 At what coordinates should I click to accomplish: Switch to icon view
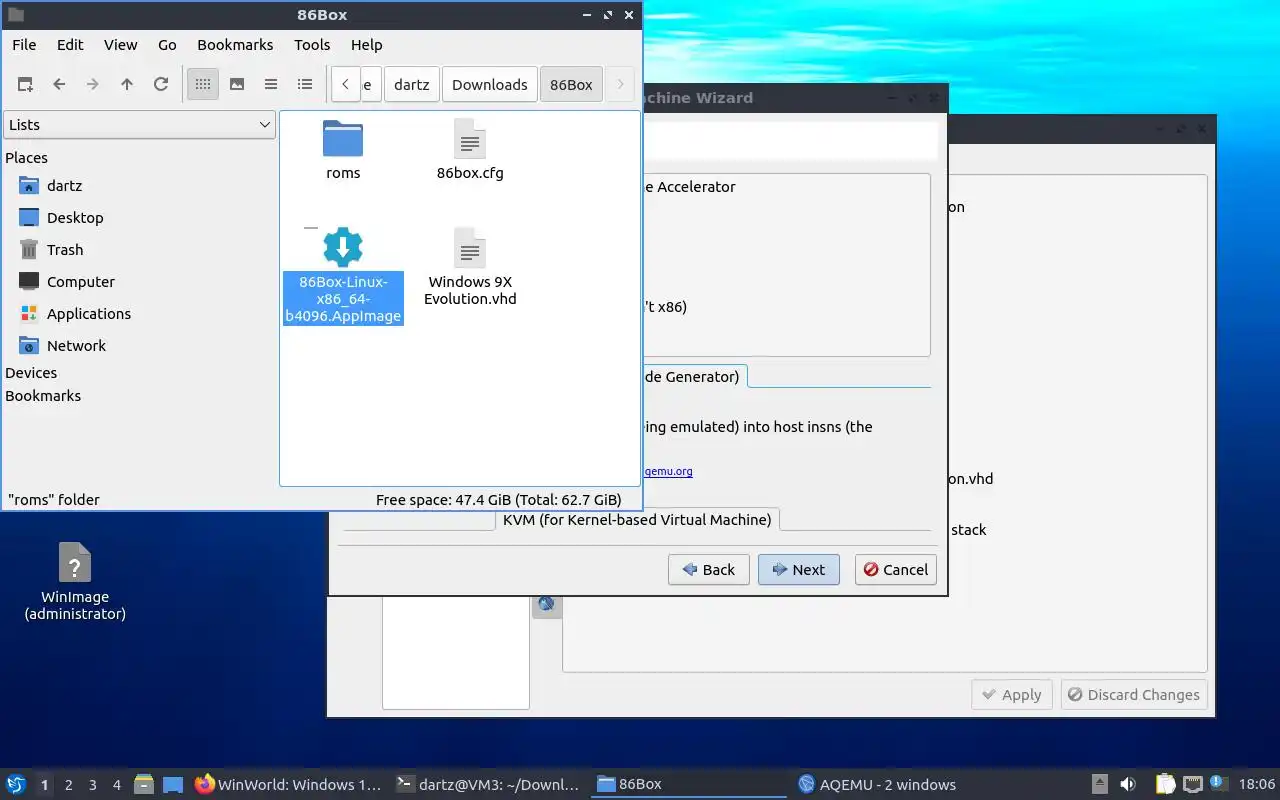[203, 85]
